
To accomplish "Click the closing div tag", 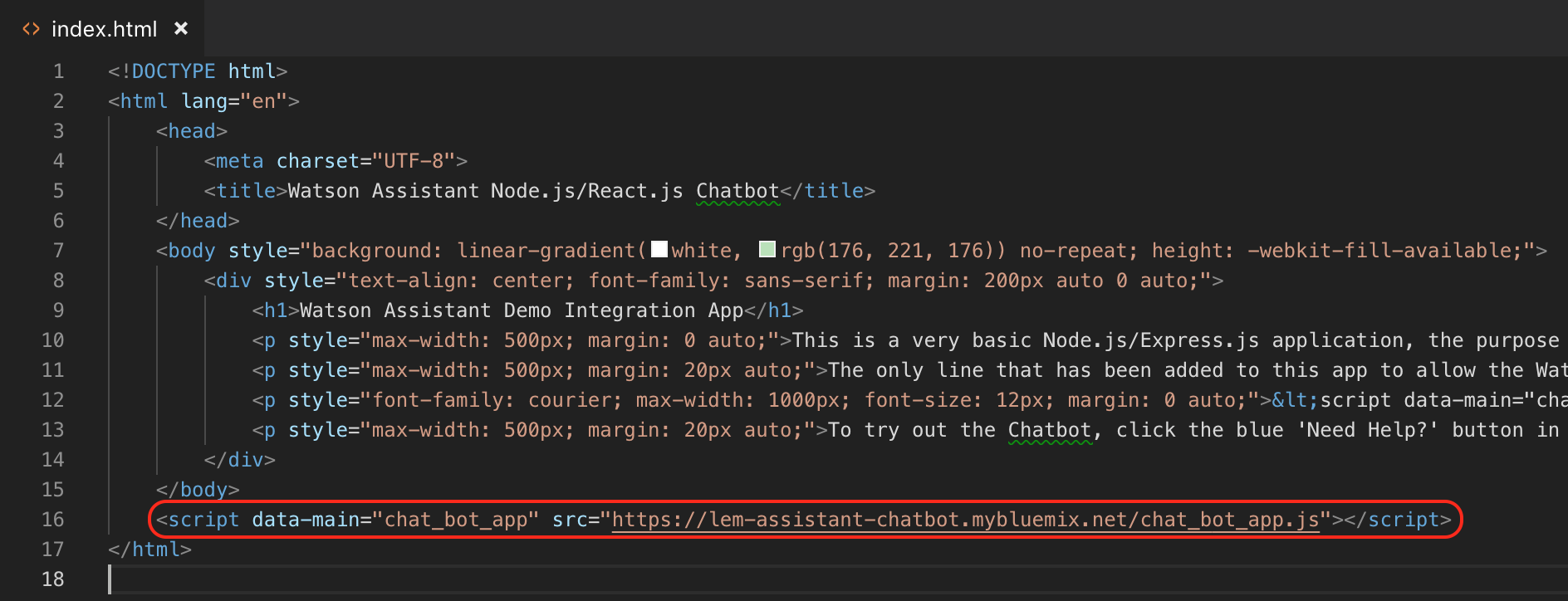I will pyautogui.click(x=240, y=460).
